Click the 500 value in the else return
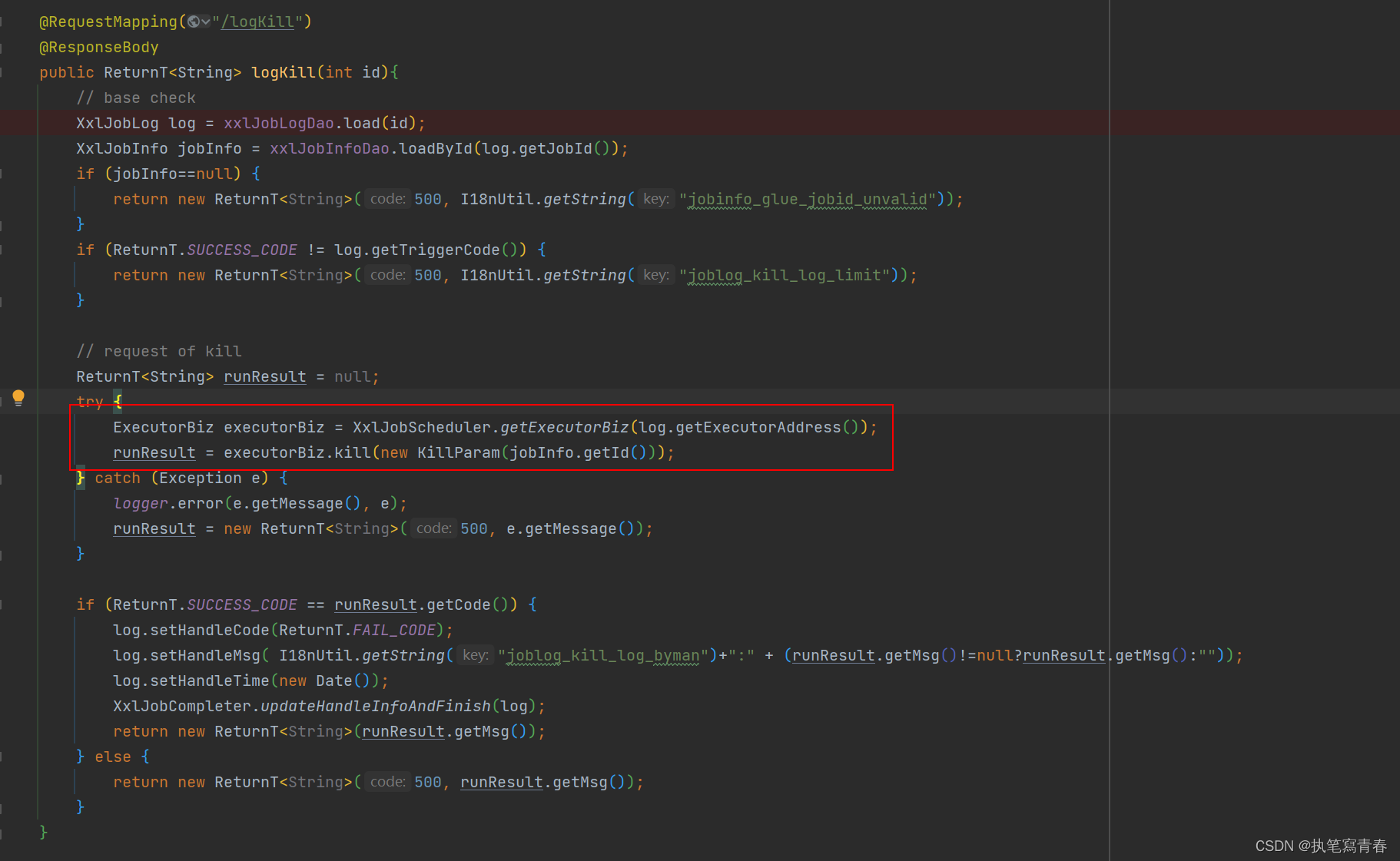Viewport: 1400px width, 861px height. [x=428, y=782]
